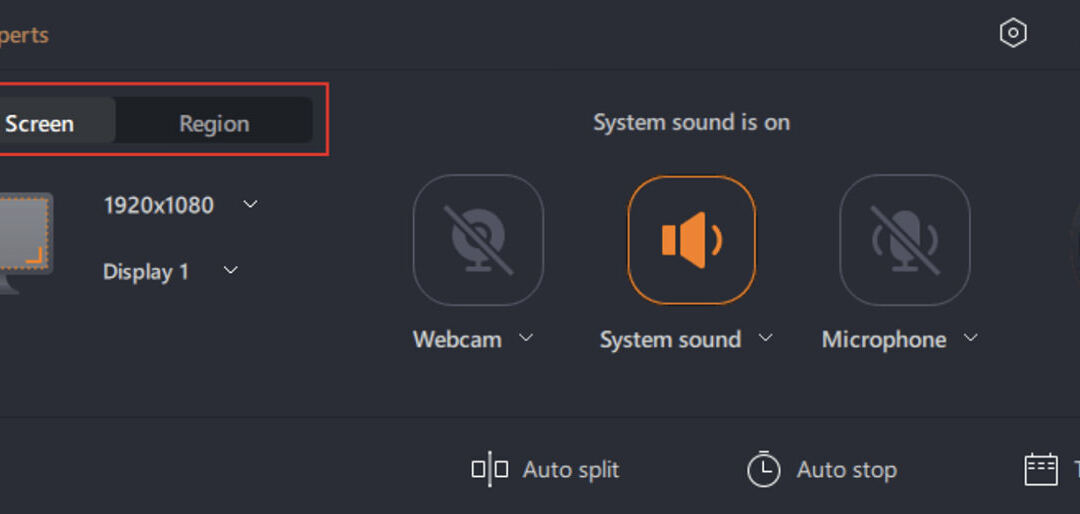Expand the Microphone options chevron
Image resolution: width=1080 pixels, height=514 pixels.
[x=970, y=338]
